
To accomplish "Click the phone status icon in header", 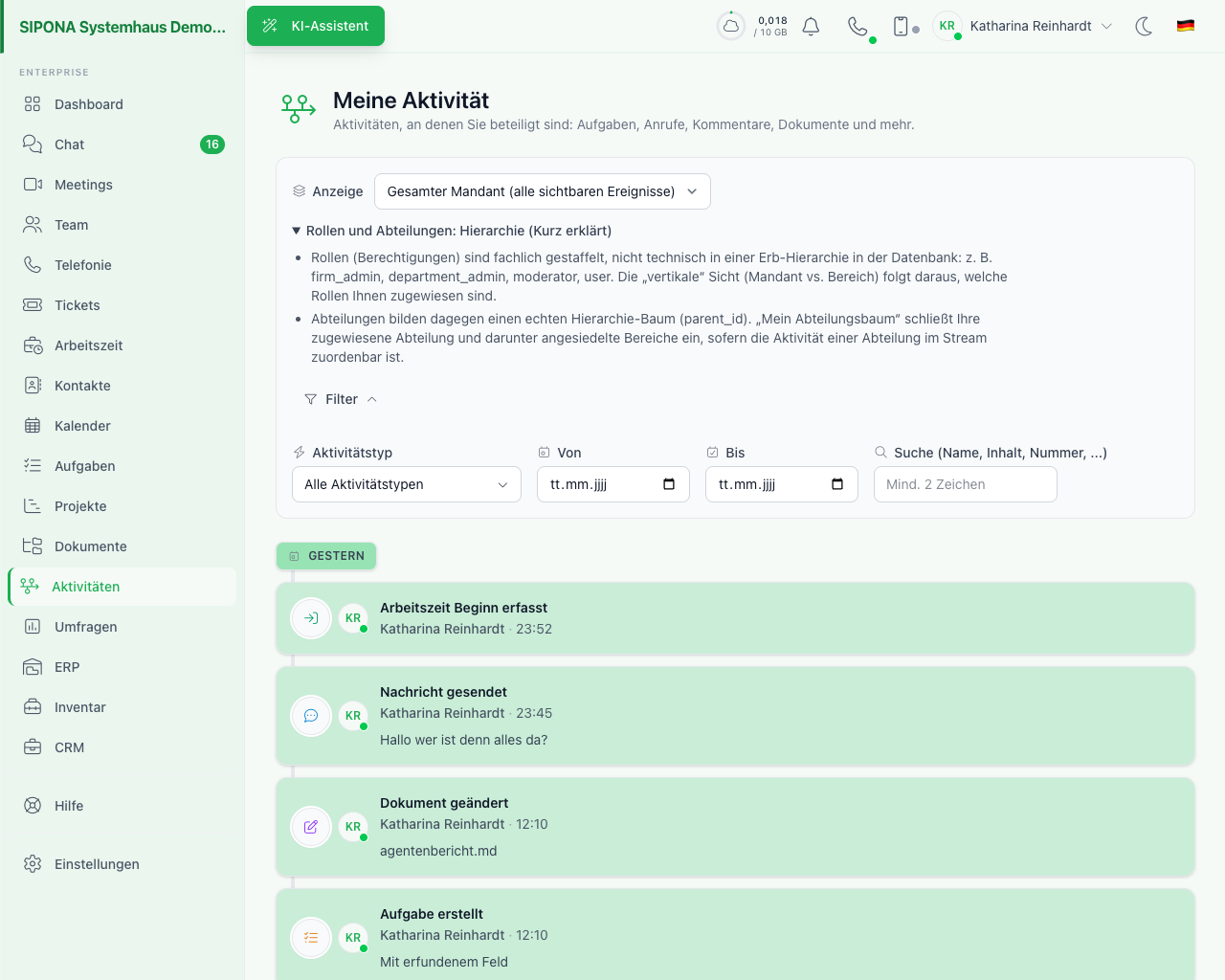I will click(857, 27).
